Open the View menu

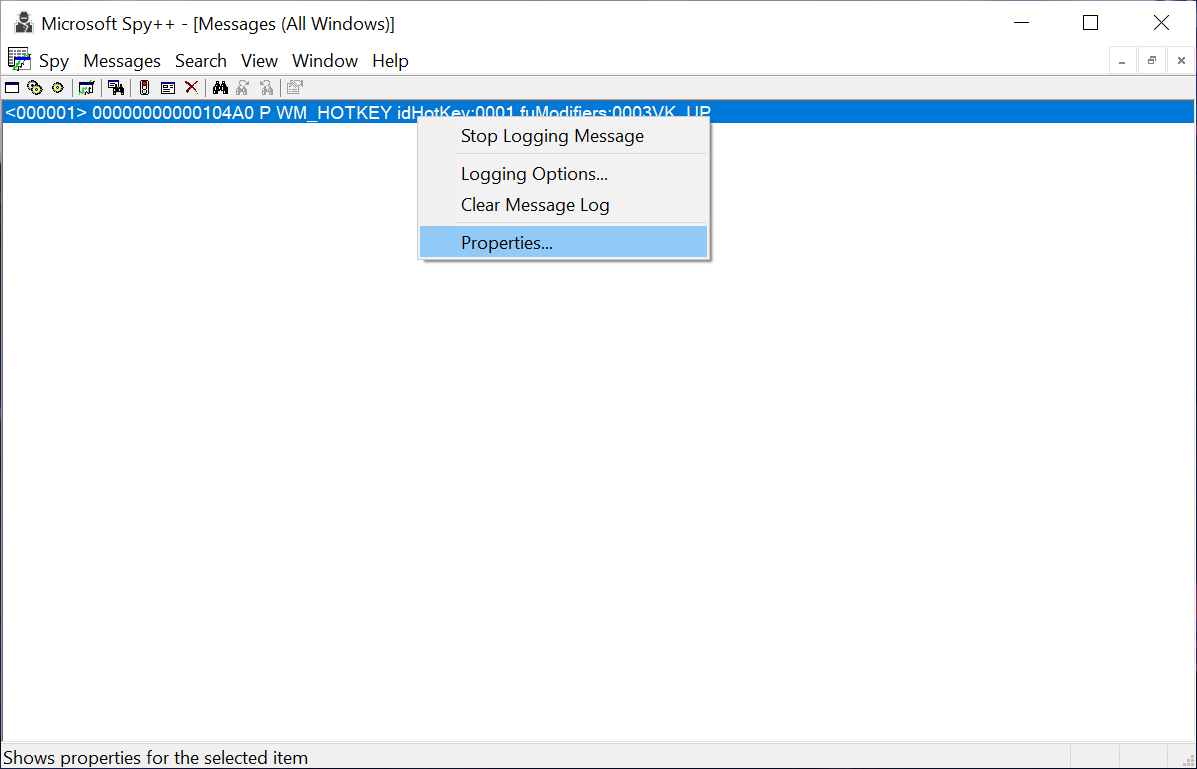click(260, 61)
